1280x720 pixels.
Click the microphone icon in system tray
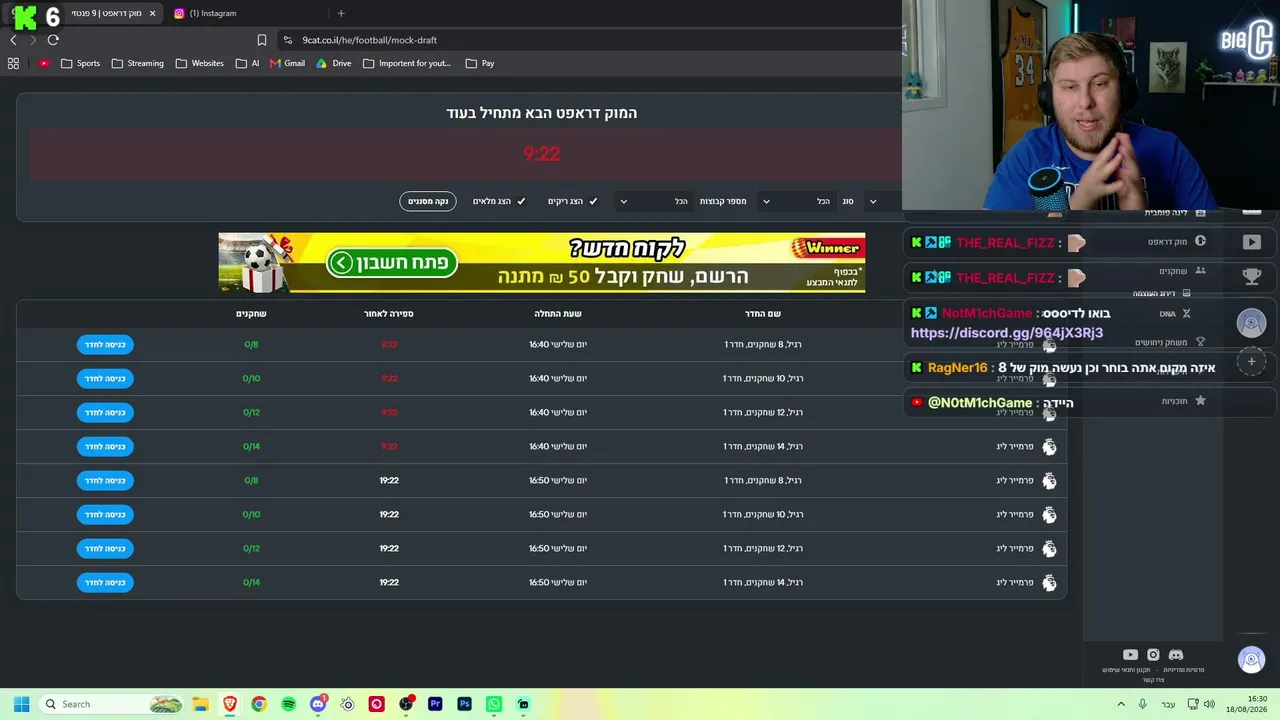[1142, 704]
